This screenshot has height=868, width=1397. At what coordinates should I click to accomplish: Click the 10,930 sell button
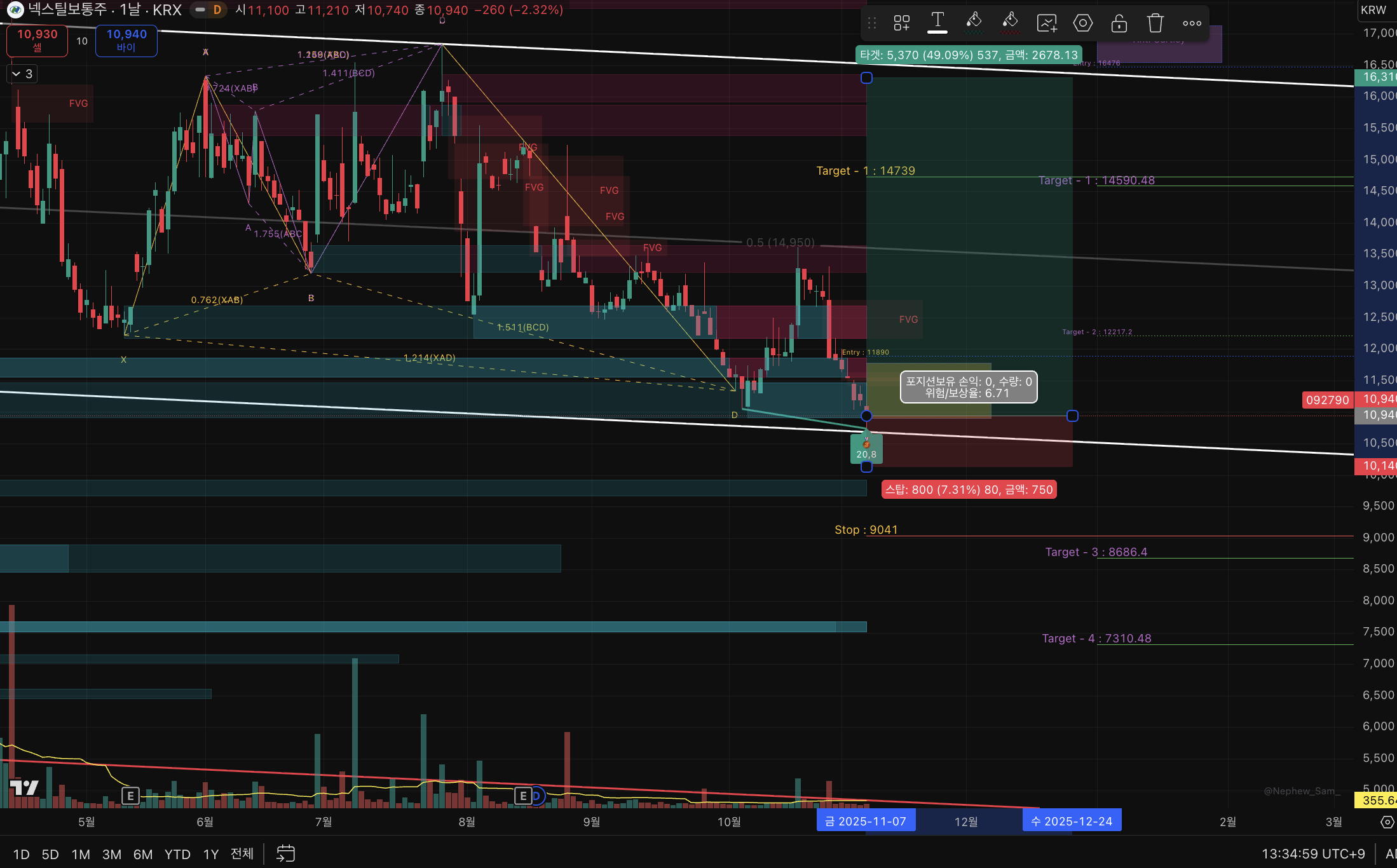point(37,40)
